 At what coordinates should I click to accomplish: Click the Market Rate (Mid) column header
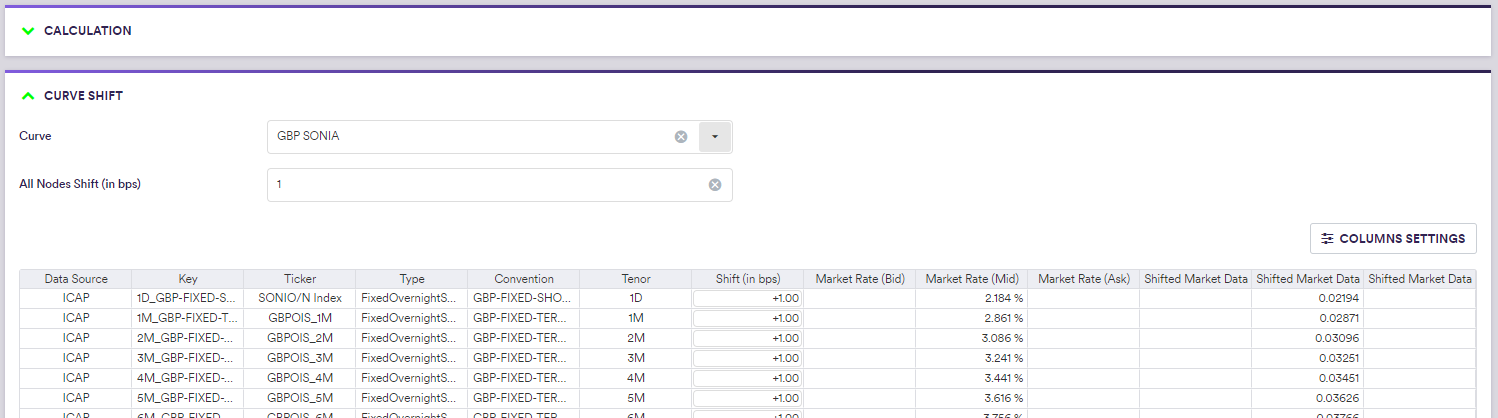(x=971, y=279)
